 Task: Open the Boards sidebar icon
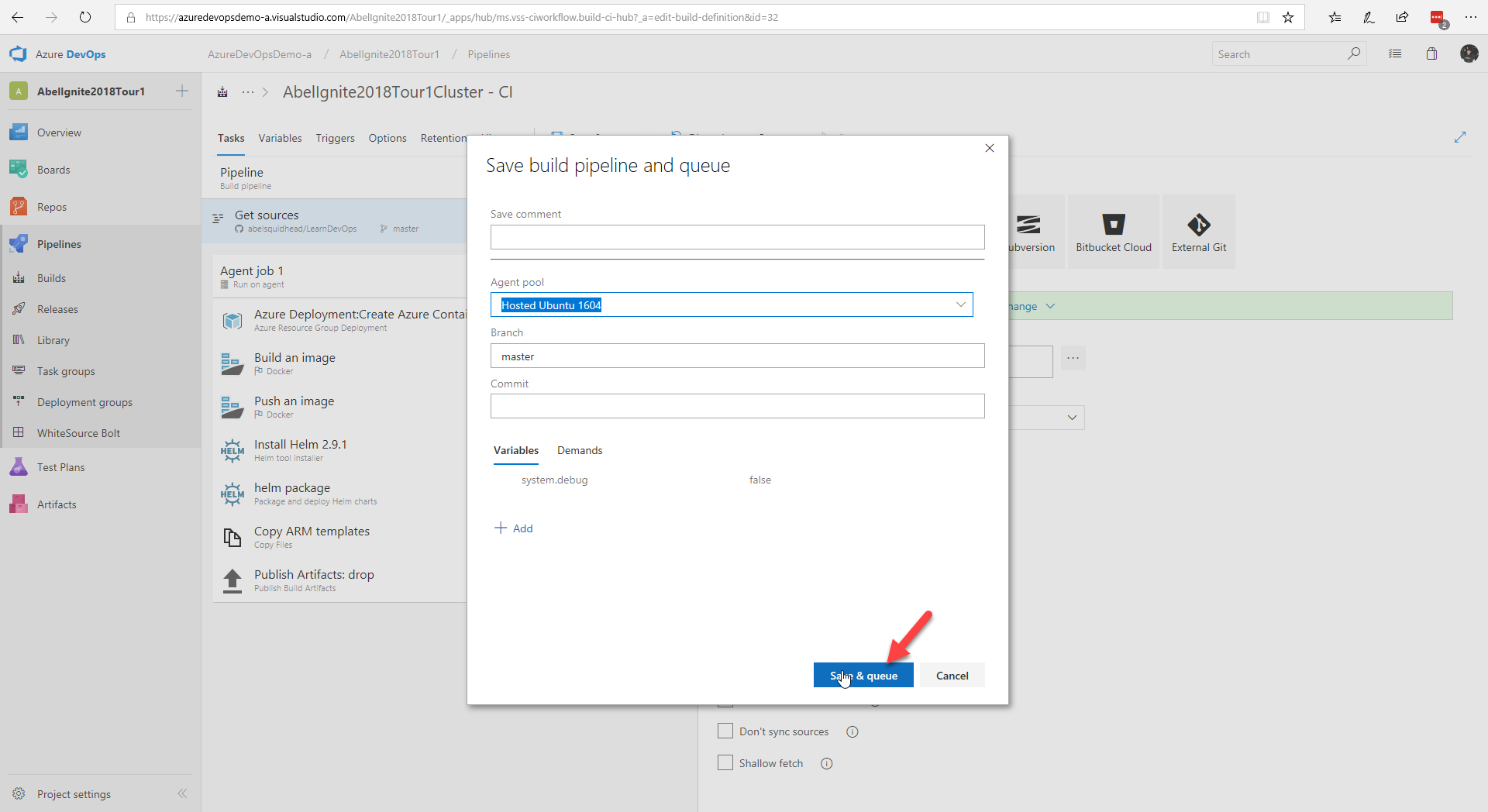(x=19, y=170)
